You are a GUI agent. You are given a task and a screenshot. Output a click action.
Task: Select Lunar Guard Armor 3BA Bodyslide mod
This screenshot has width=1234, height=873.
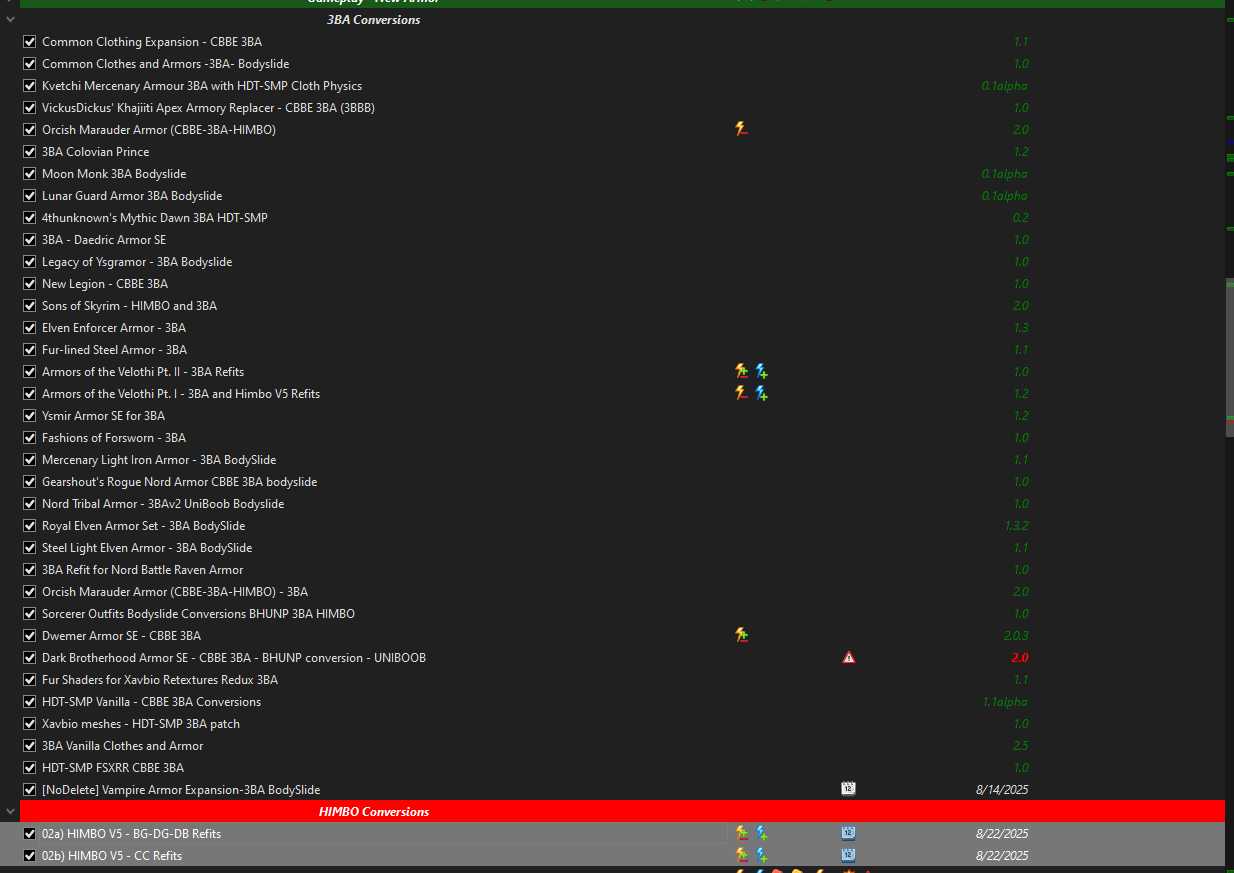click(x=132, y=196)
